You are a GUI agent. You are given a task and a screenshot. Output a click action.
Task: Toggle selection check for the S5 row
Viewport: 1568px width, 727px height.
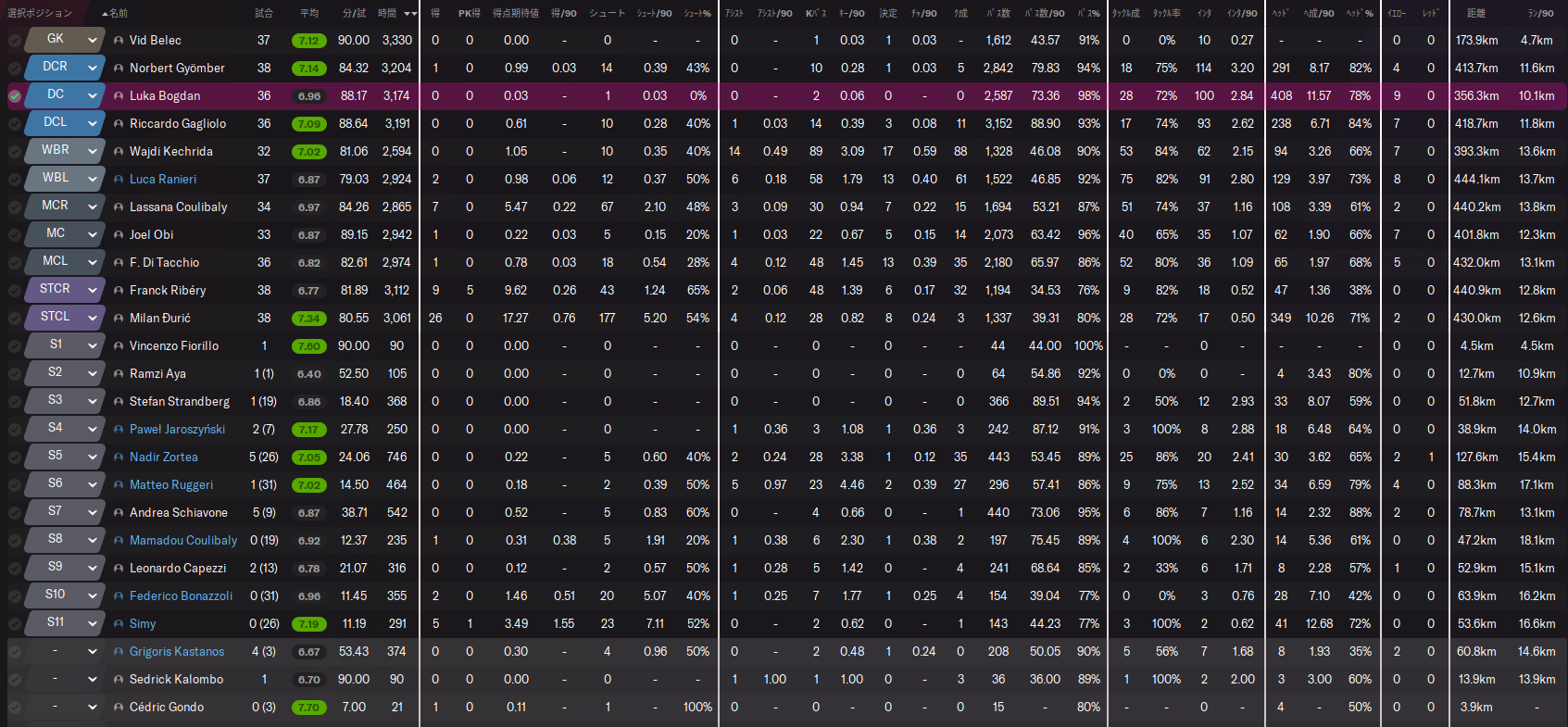tap(15, 458)
